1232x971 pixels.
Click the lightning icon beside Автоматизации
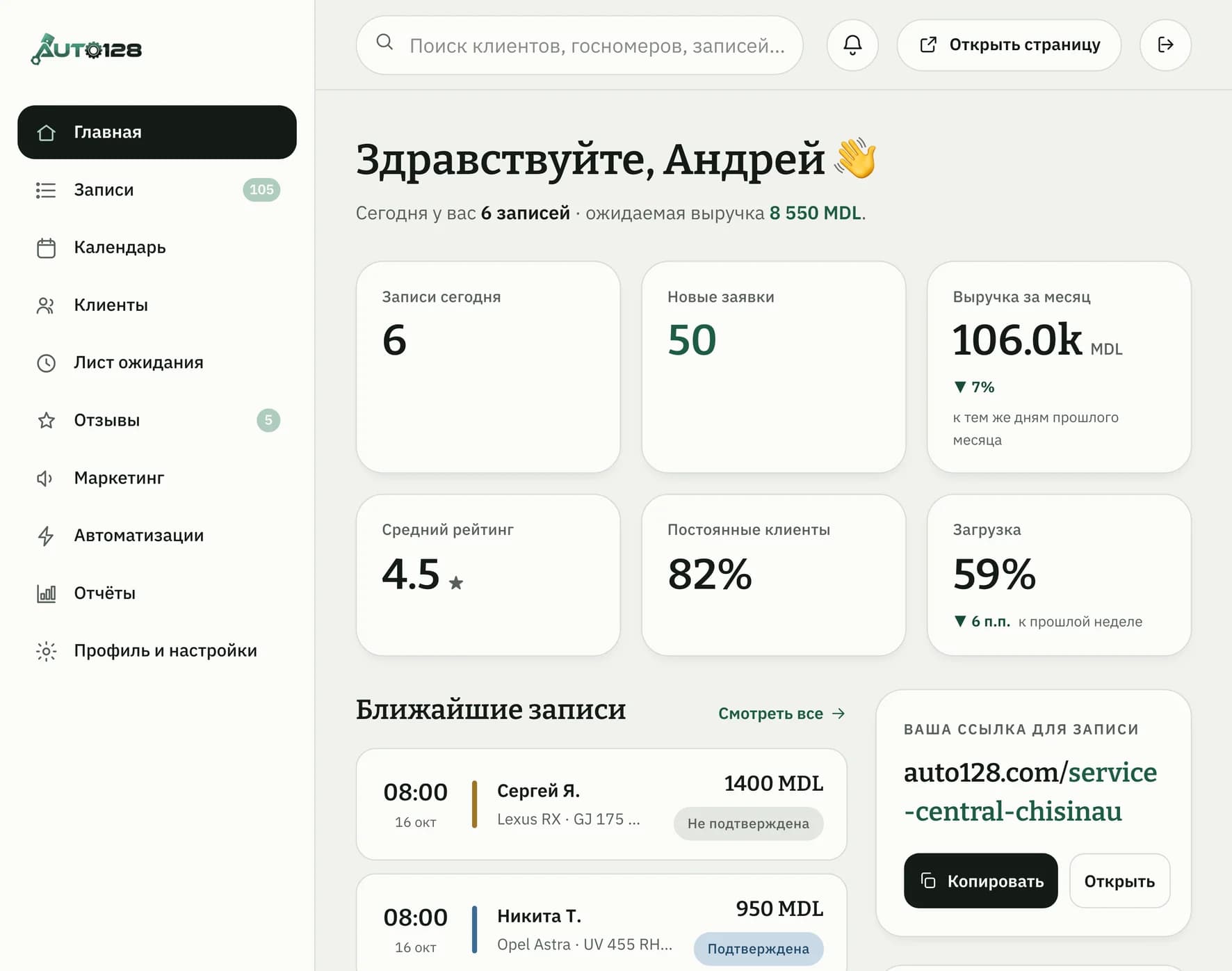(x=46, y=536)
